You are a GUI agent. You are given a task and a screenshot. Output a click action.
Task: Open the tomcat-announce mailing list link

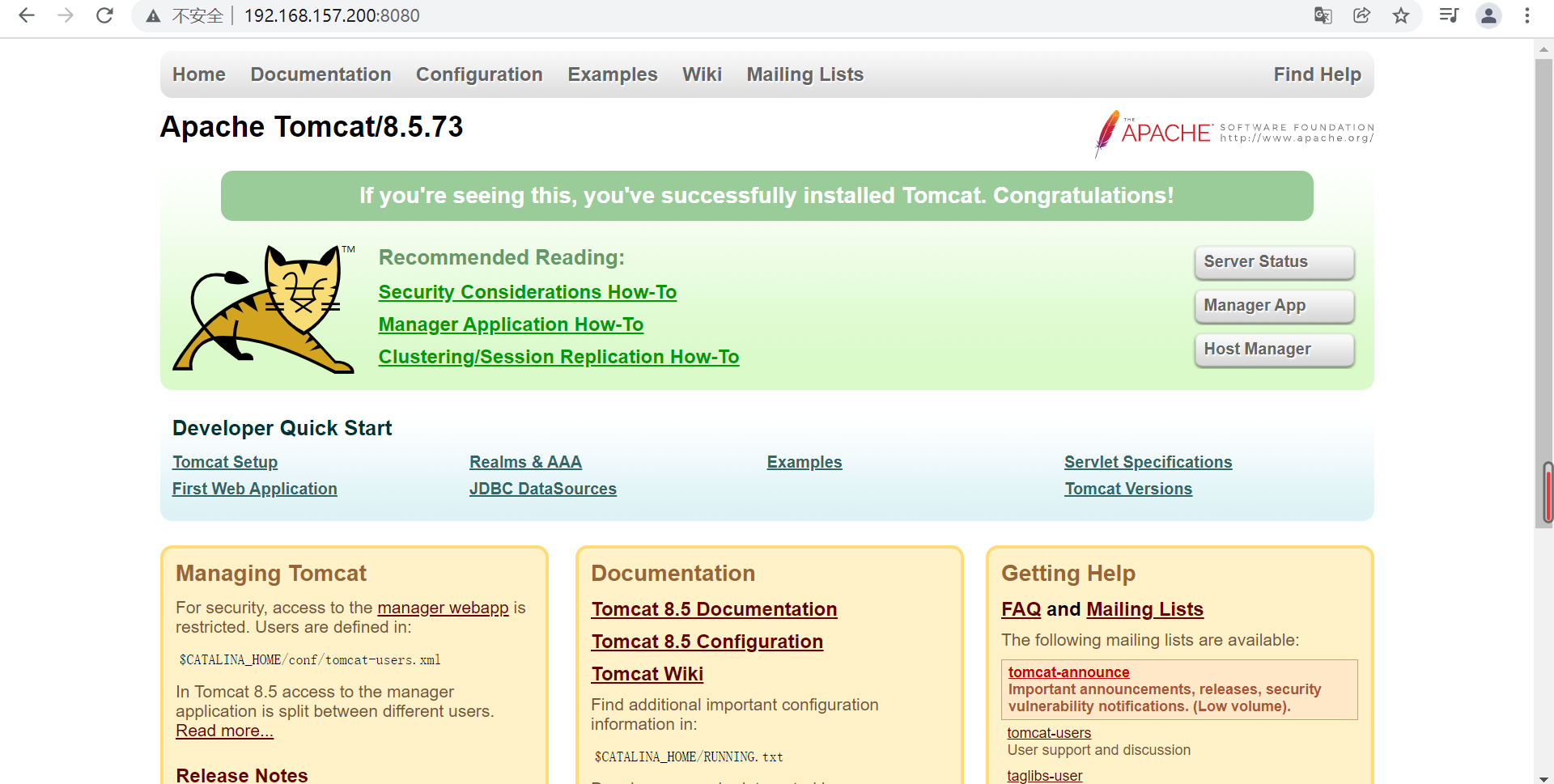pos(1068,672)
